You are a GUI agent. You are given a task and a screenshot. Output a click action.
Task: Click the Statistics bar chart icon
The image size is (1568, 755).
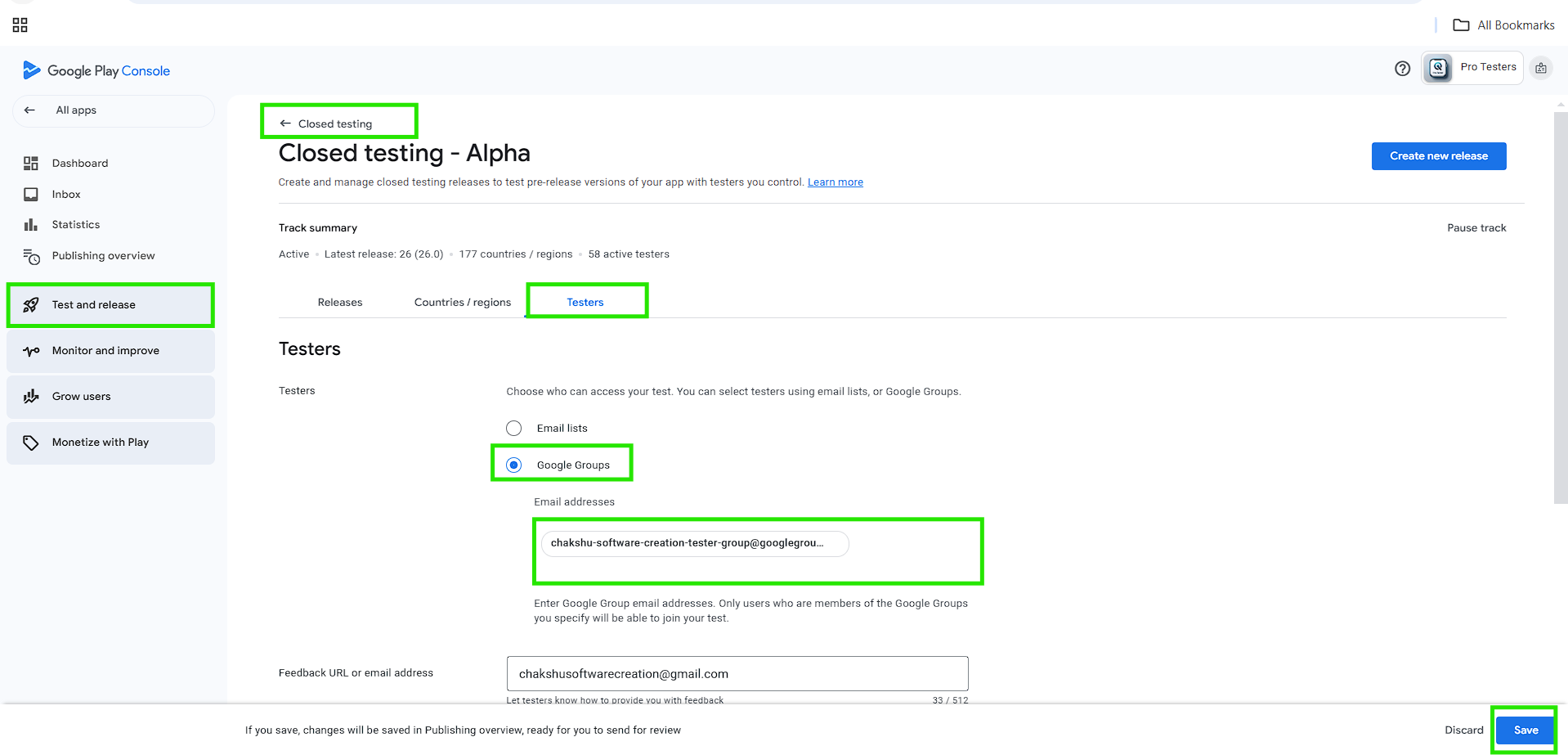click(x=31, y=225)
